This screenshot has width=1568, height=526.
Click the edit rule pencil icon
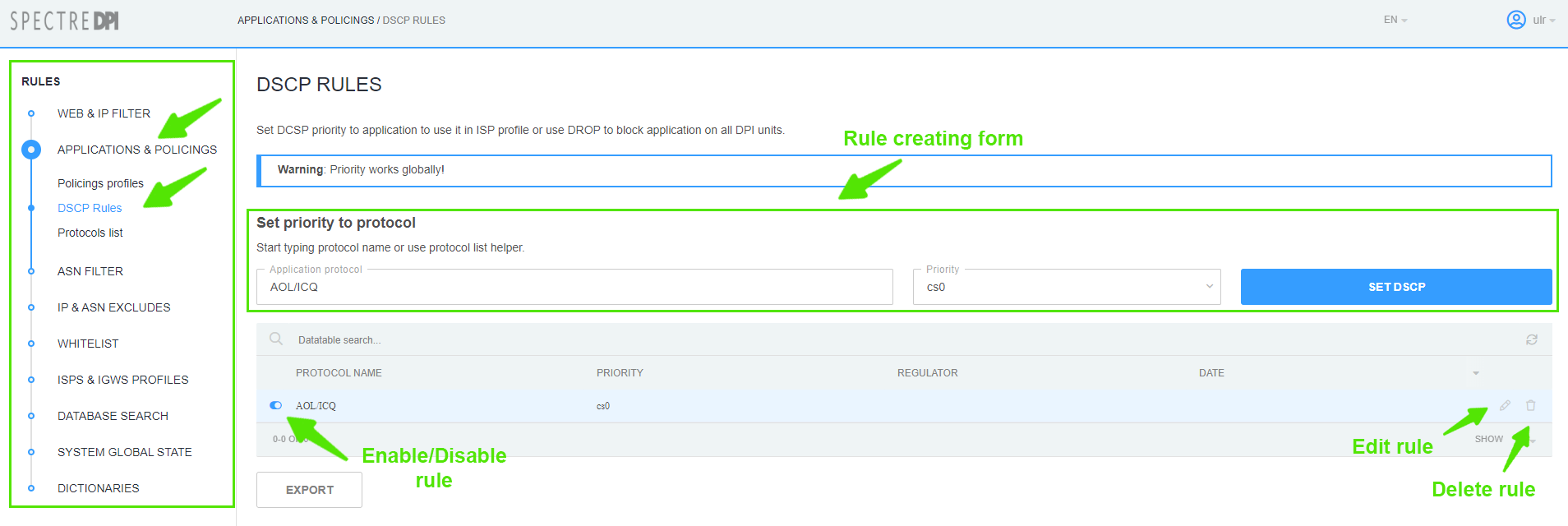(x=1505, y=405)
